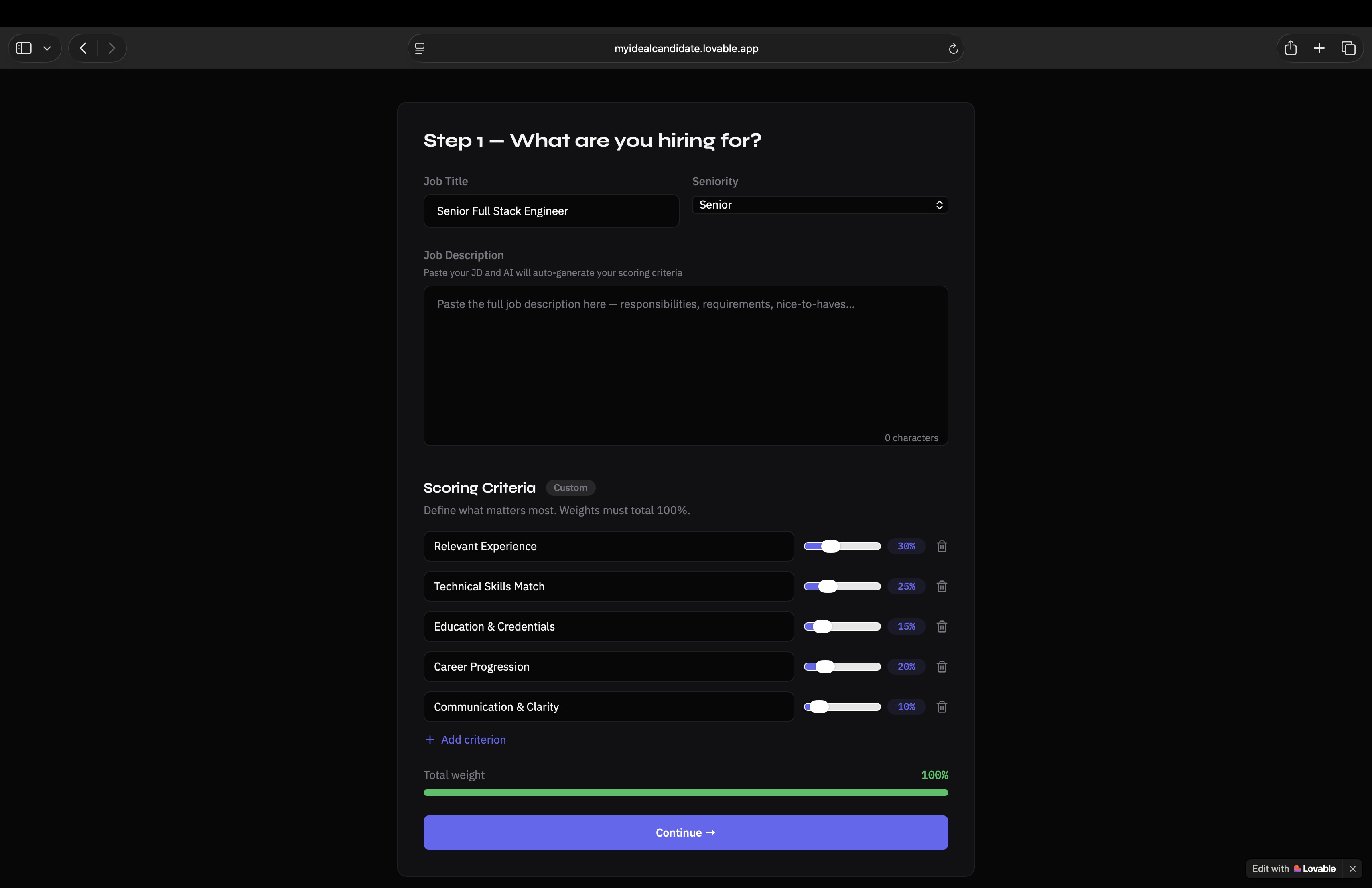Expand sidebar options chevron menu
The height and width of the screenshot is (888, 1372).
(47, 49)
